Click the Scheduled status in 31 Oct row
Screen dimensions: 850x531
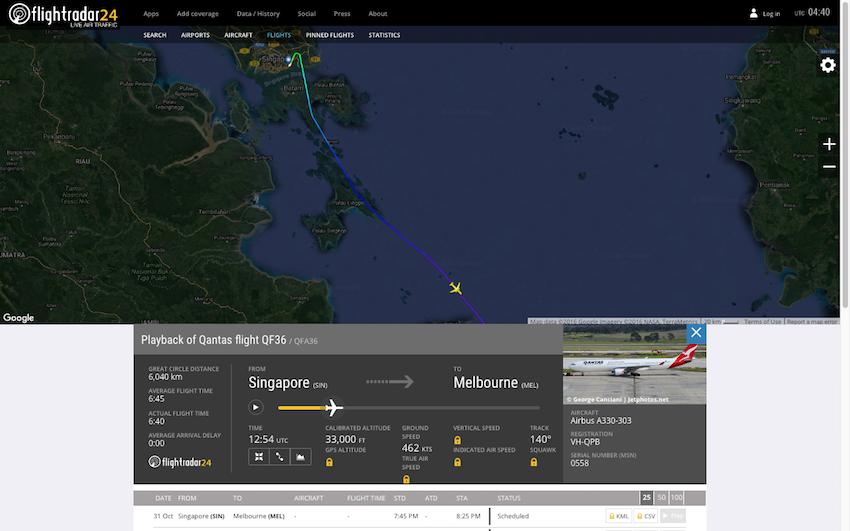pyautogui.click(x=513, y=516)
